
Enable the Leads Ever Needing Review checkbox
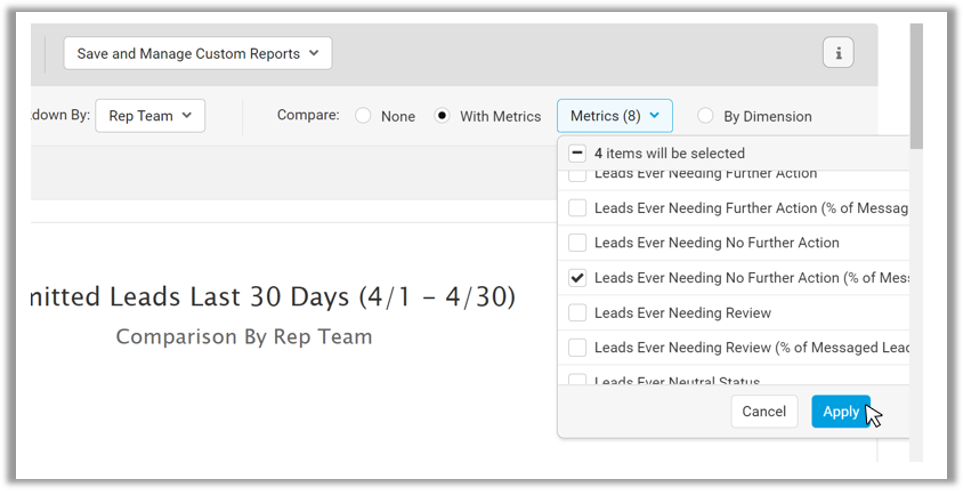pos(577,313)
